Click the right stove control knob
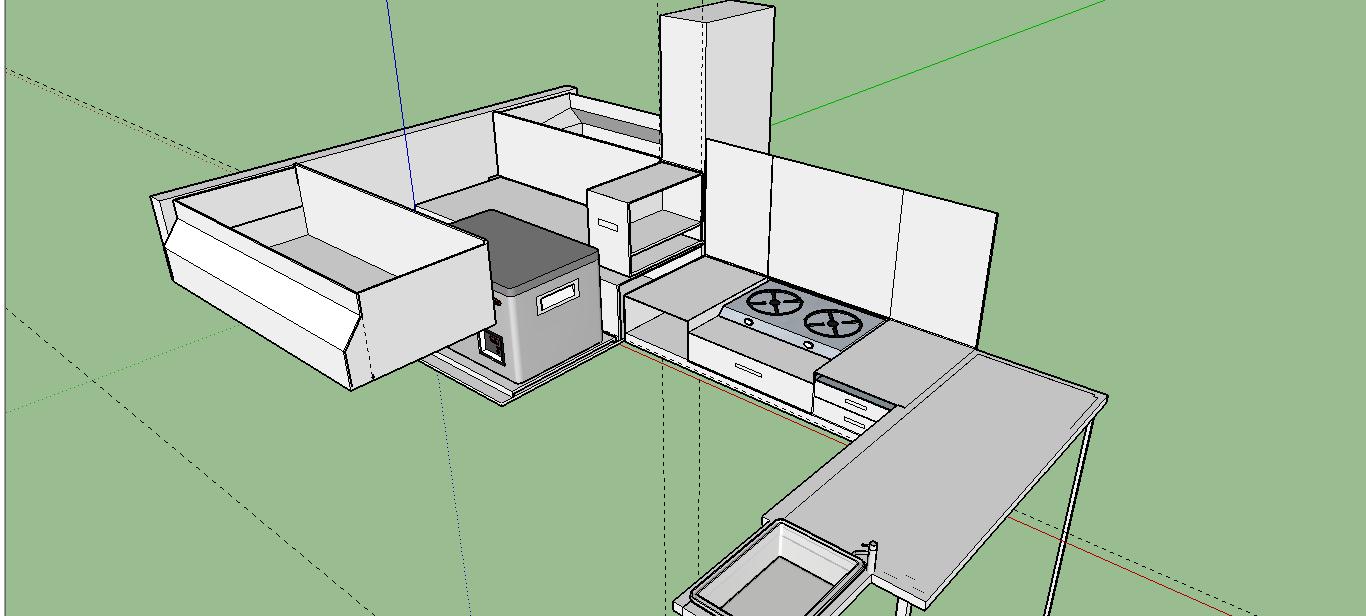Viewport: 1366px width, 616px height. (808, 345)
